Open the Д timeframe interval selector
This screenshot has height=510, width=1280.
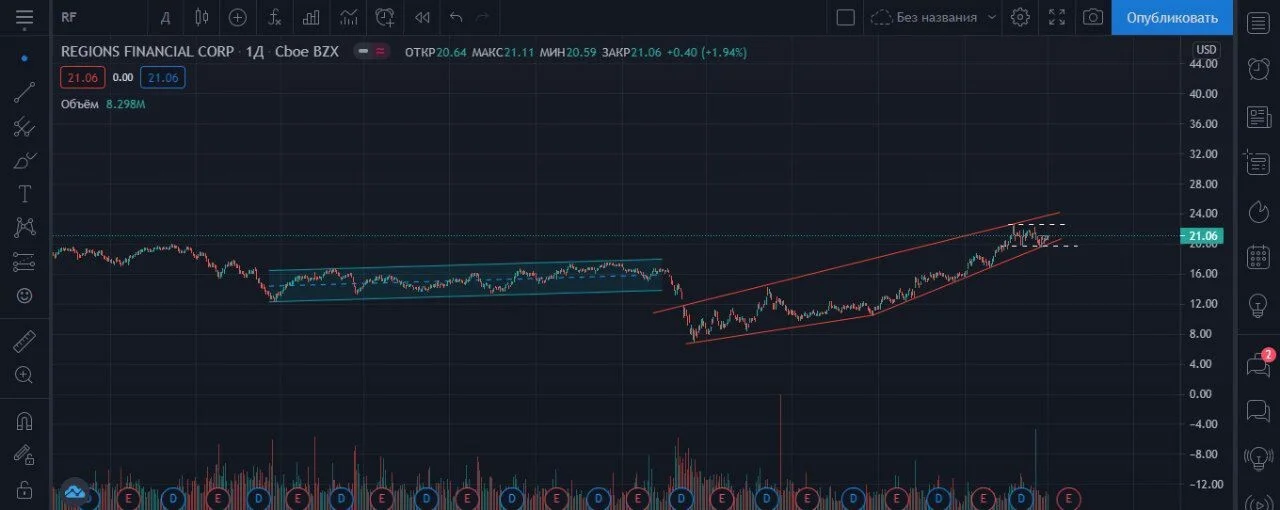[165, 17]
